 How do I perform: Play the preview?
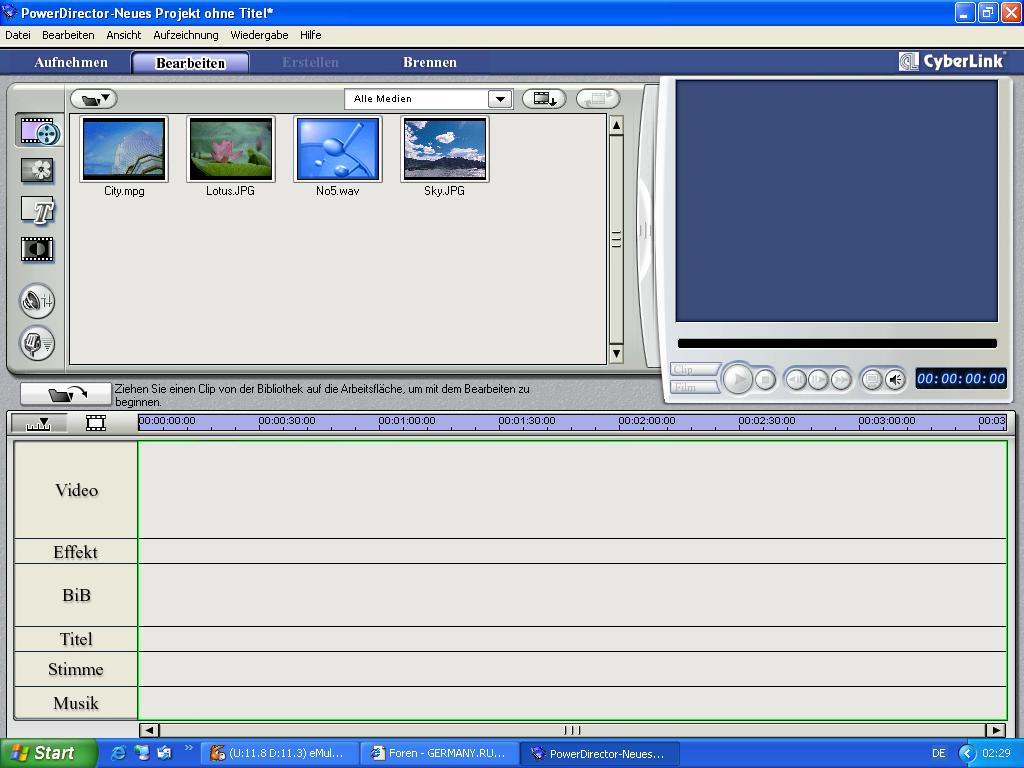[739, 379]
